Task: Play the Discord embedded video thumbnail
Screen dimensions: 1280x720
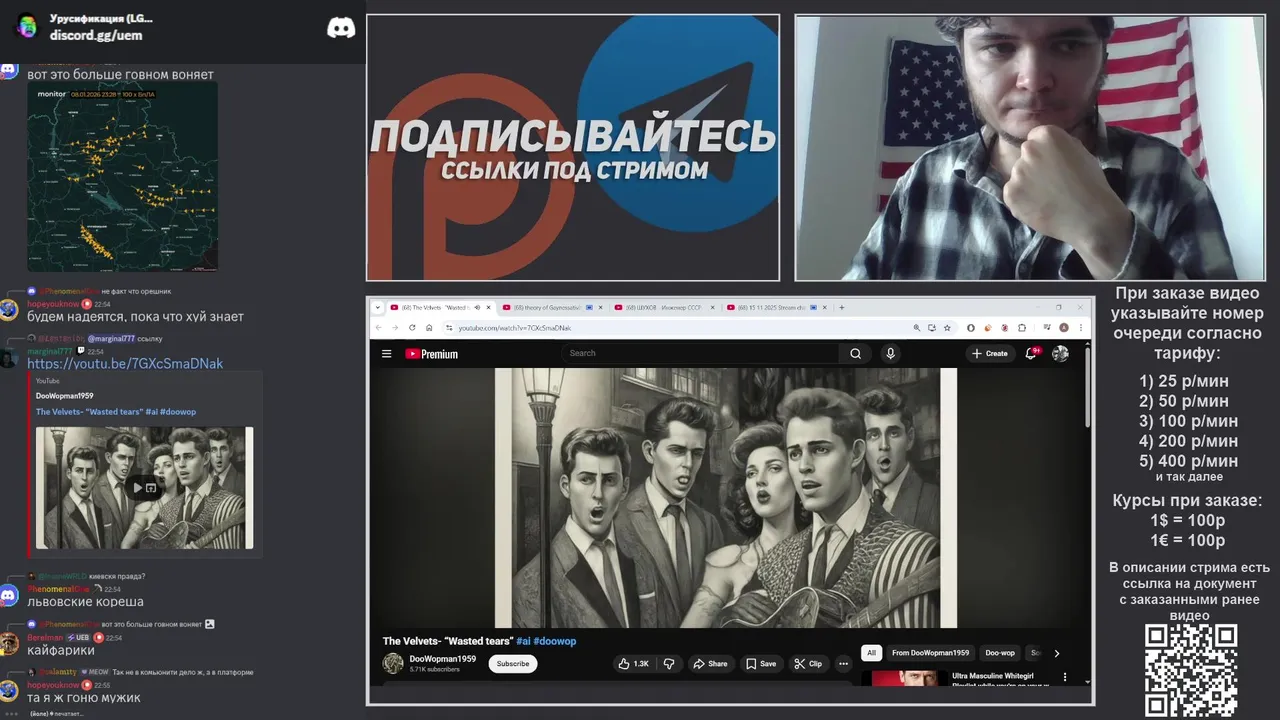Action: pos(145,488)
